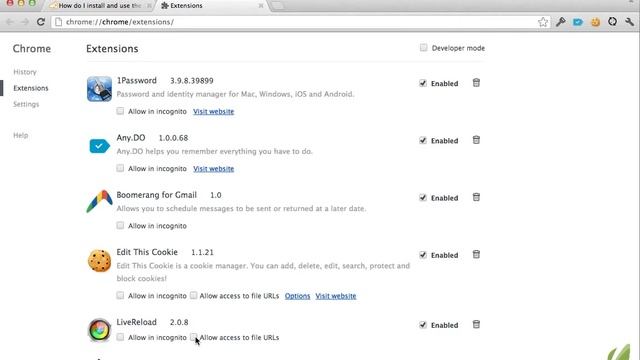Viewport: 640px width, 360px height.
Task: Remove Any.DO with its trash icon
Action: click(x=476, y=140)
